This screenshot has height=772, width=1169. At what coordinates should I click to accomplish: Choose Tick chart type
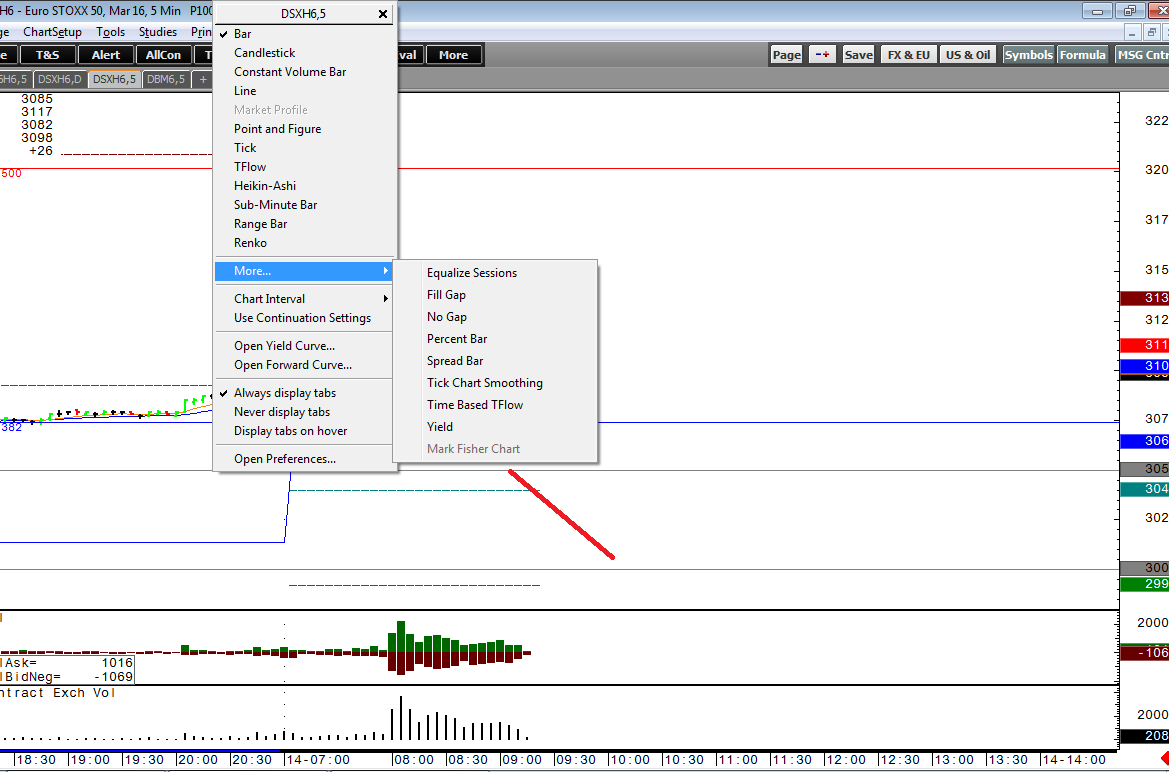coord(245,148)
